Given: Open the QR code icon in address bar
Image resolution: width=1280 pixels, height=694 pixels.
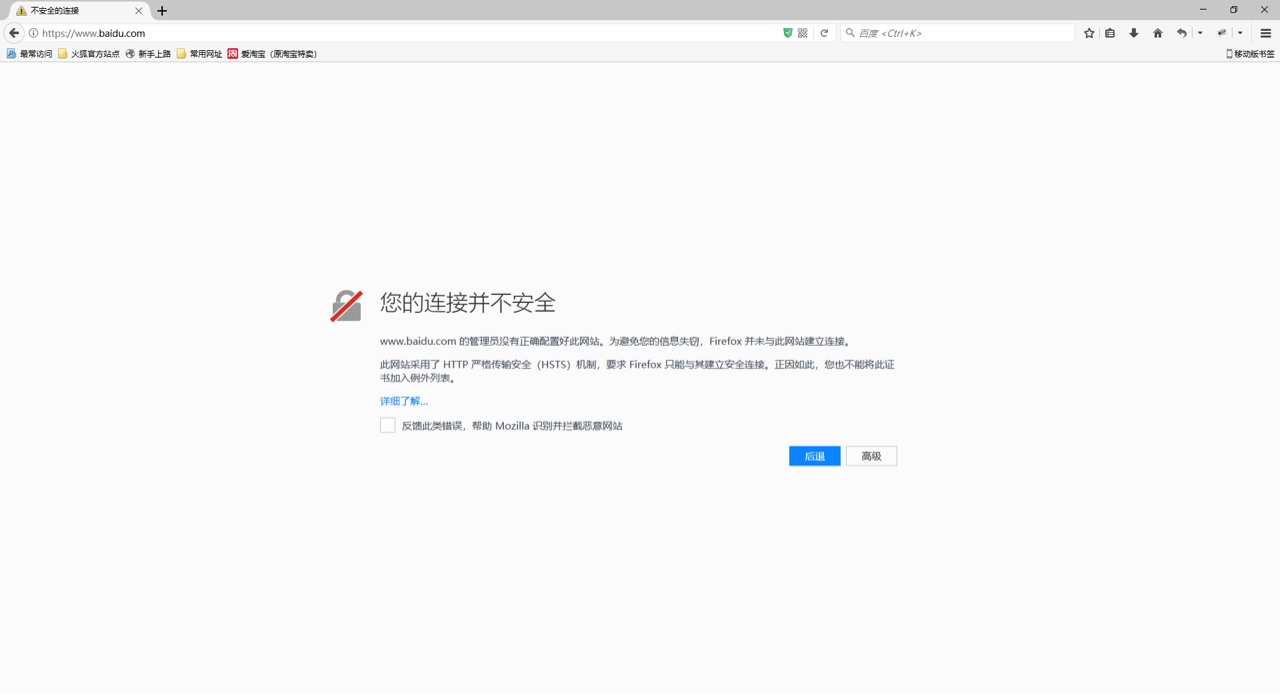Looking at the screenshot, I should [803, 33].
